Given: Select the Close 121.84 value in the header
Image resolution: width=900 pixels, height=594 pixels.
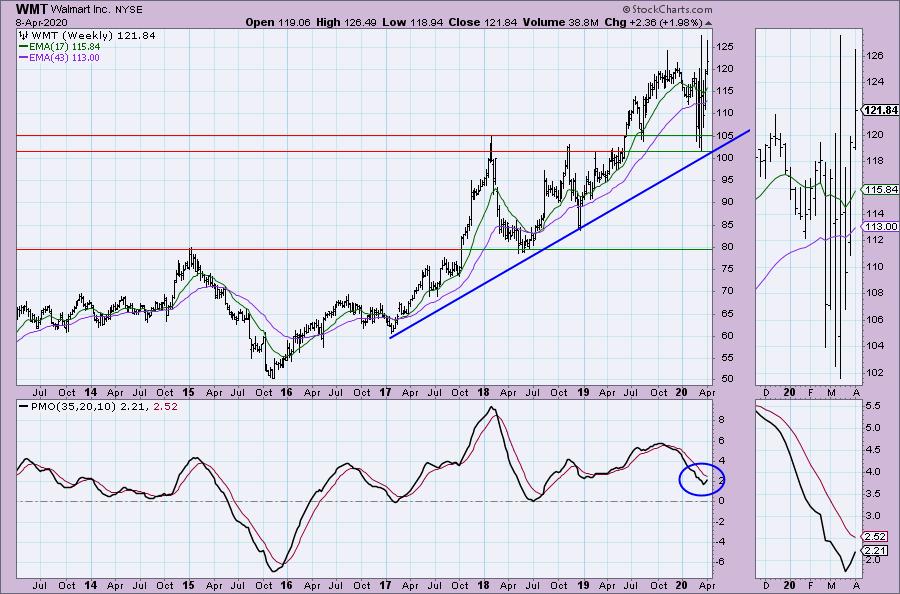Looking at the screenshot, I should tap(483, 22).
